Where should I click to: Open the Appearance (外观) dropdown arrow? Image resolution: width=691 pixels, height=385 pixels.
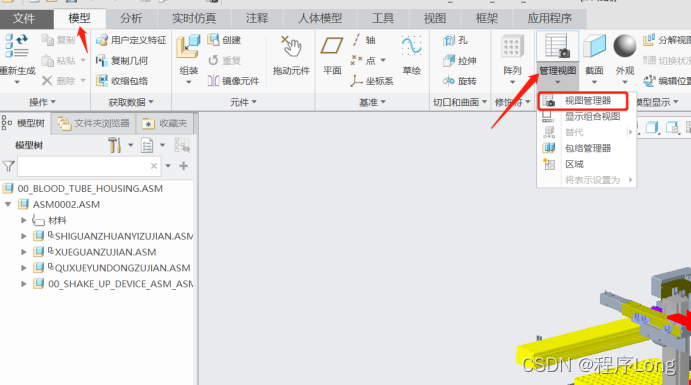pyautogui.click(x=625, y=82)
